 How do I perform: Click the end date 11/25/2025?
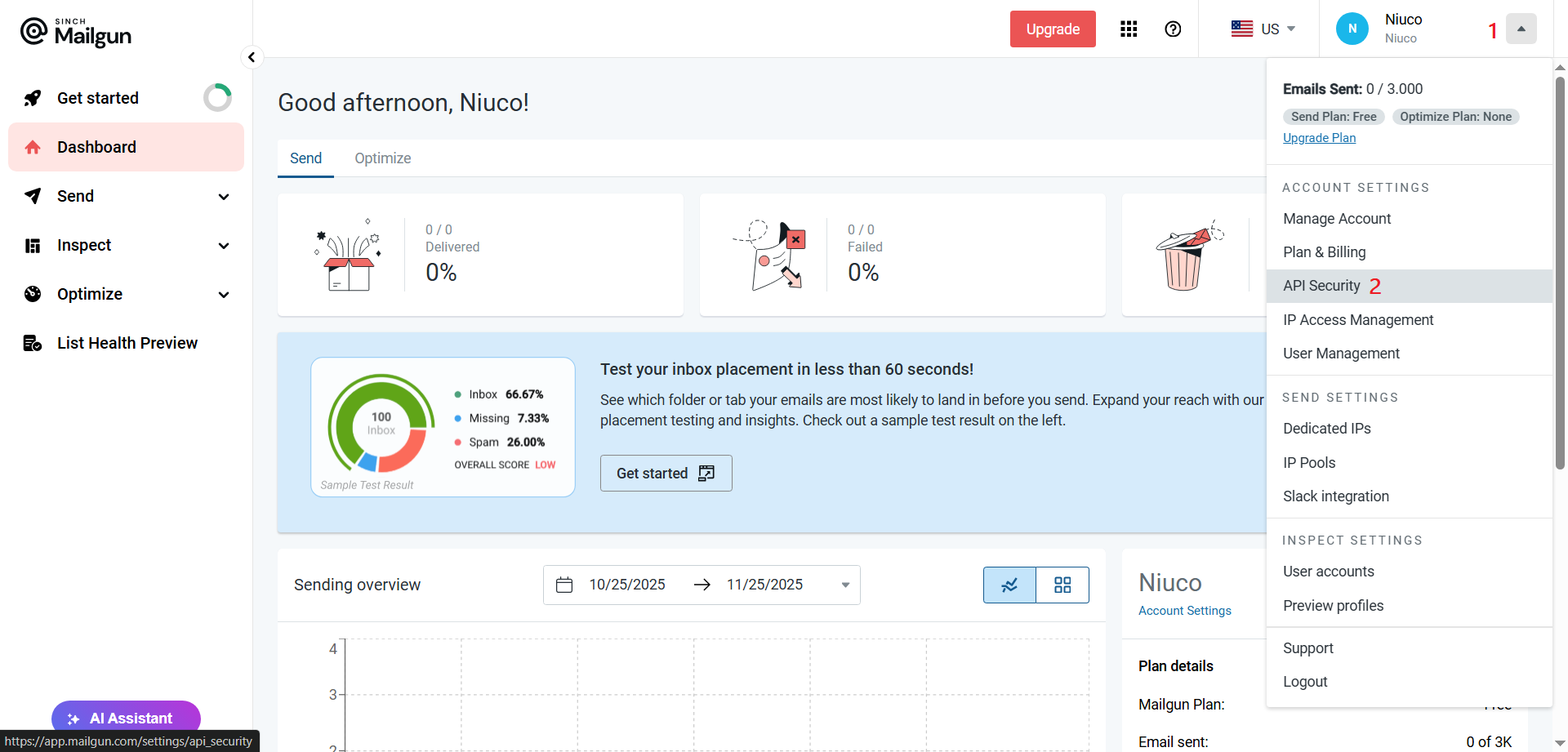764,585
